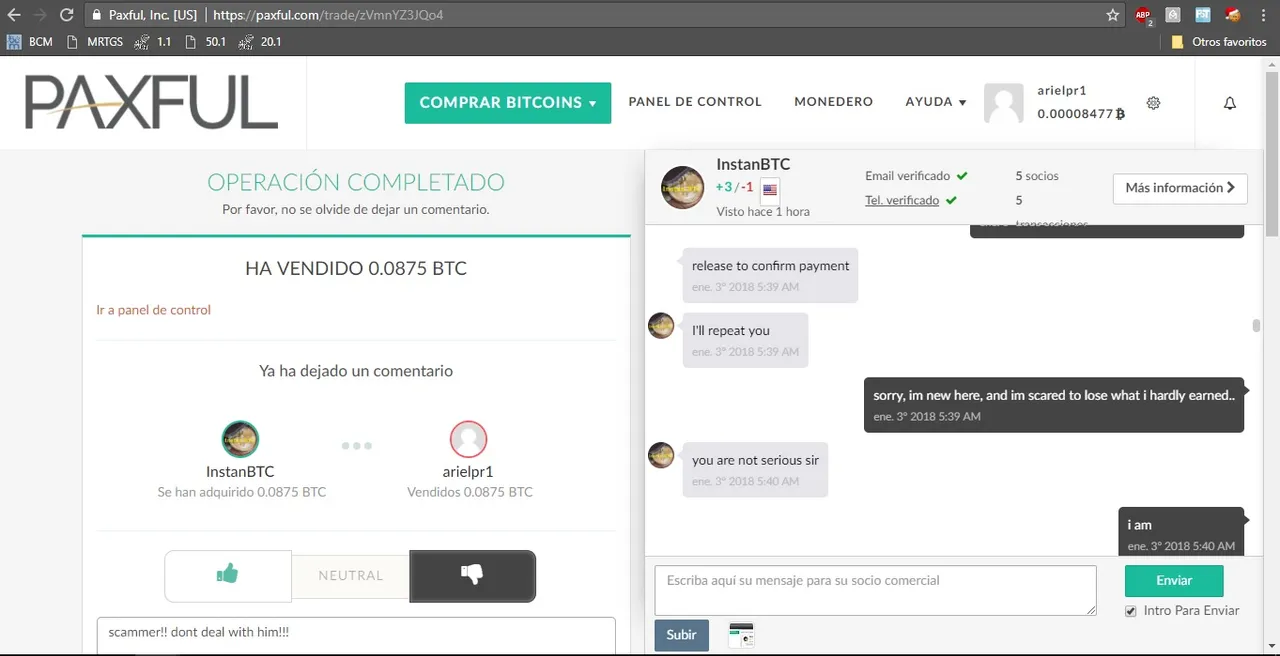
Task: Click the "release to confirm payment" chat message
Action: tap(770, 275)
